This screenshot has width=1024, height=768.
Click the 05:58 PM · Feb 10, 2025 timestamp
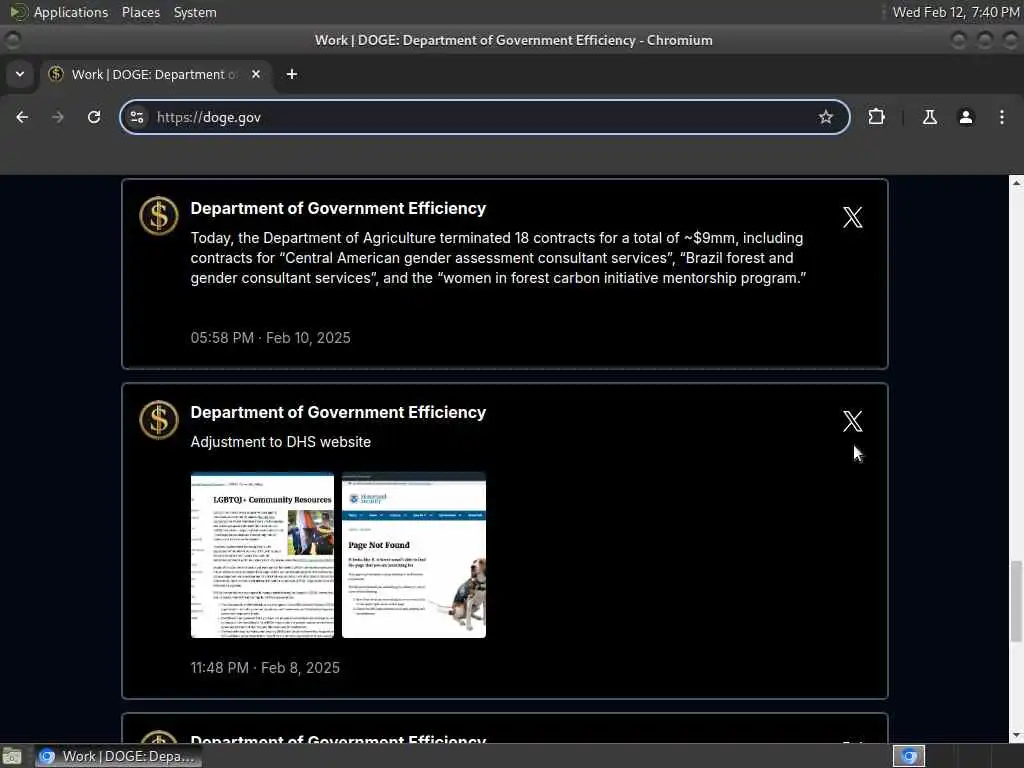270,338
